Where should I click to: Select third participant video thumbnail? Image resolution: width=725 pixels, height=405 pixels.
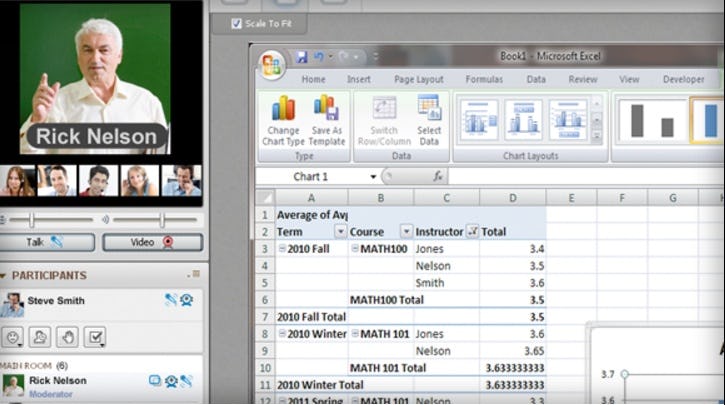coord(98,181)
